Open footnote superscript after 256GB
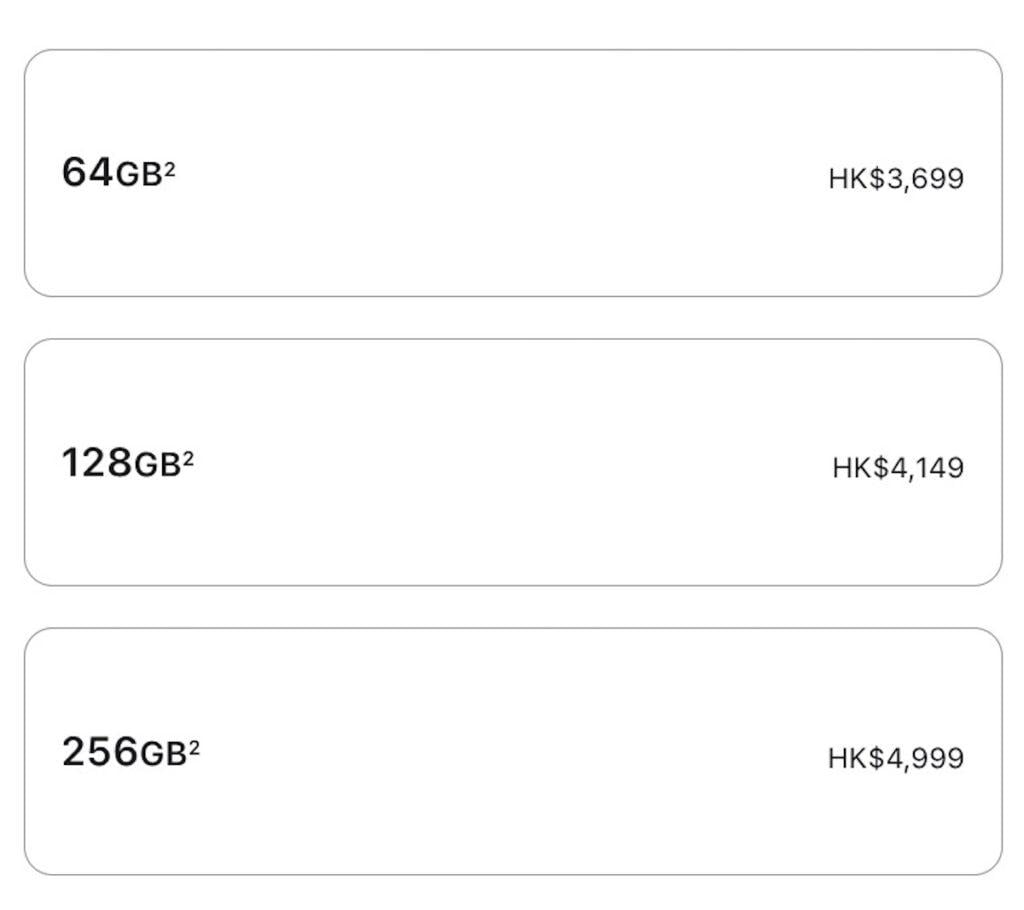The width and height of the screenshot is (1024, 910). click(194, 748)
